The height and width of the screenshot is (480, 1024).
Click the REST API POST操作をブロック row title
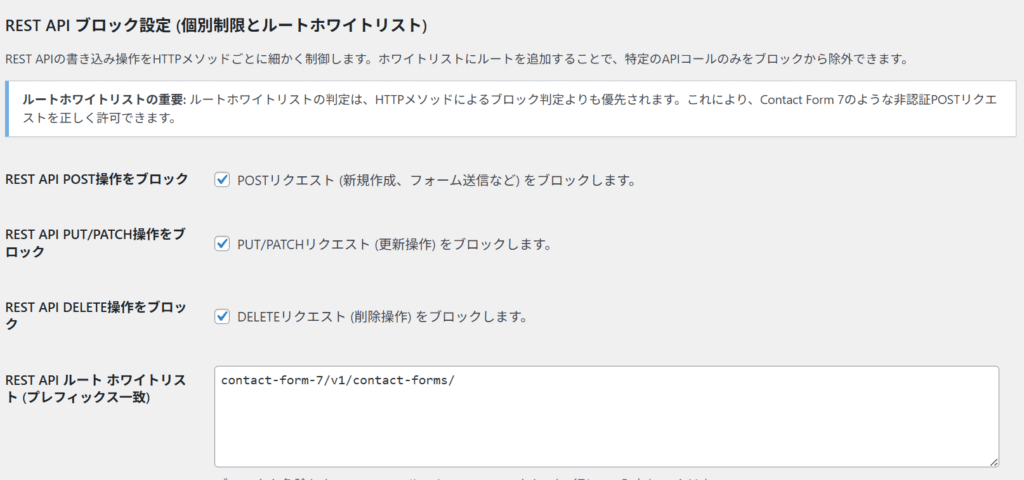96,180
